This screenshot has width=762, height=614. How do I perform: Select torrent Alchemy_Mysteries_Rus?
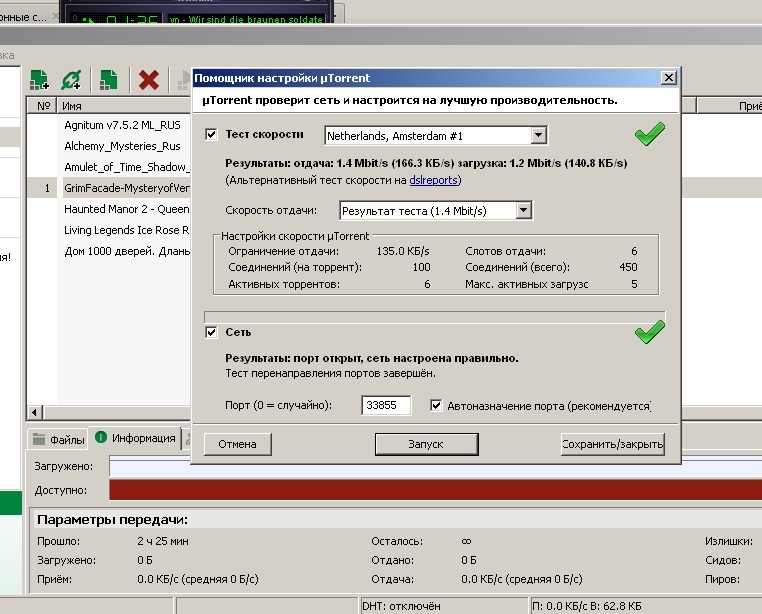click(x=122, y=146)
